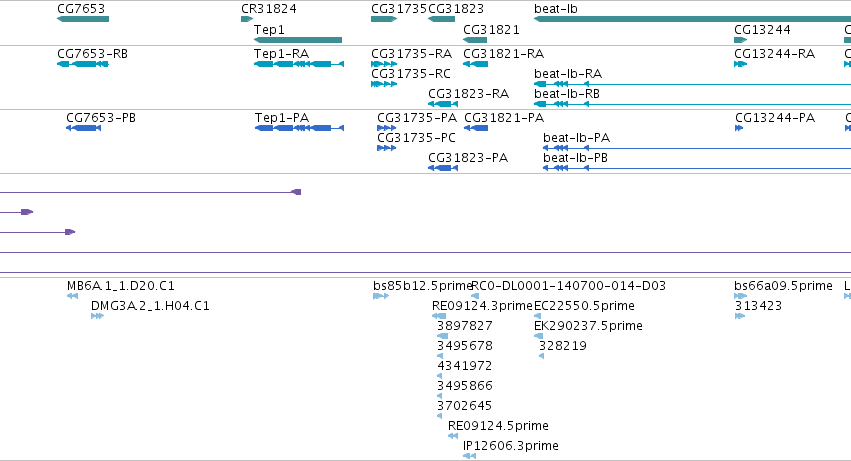Select EST EC22550.5prime
851x461 pixels.
[584, 306]
